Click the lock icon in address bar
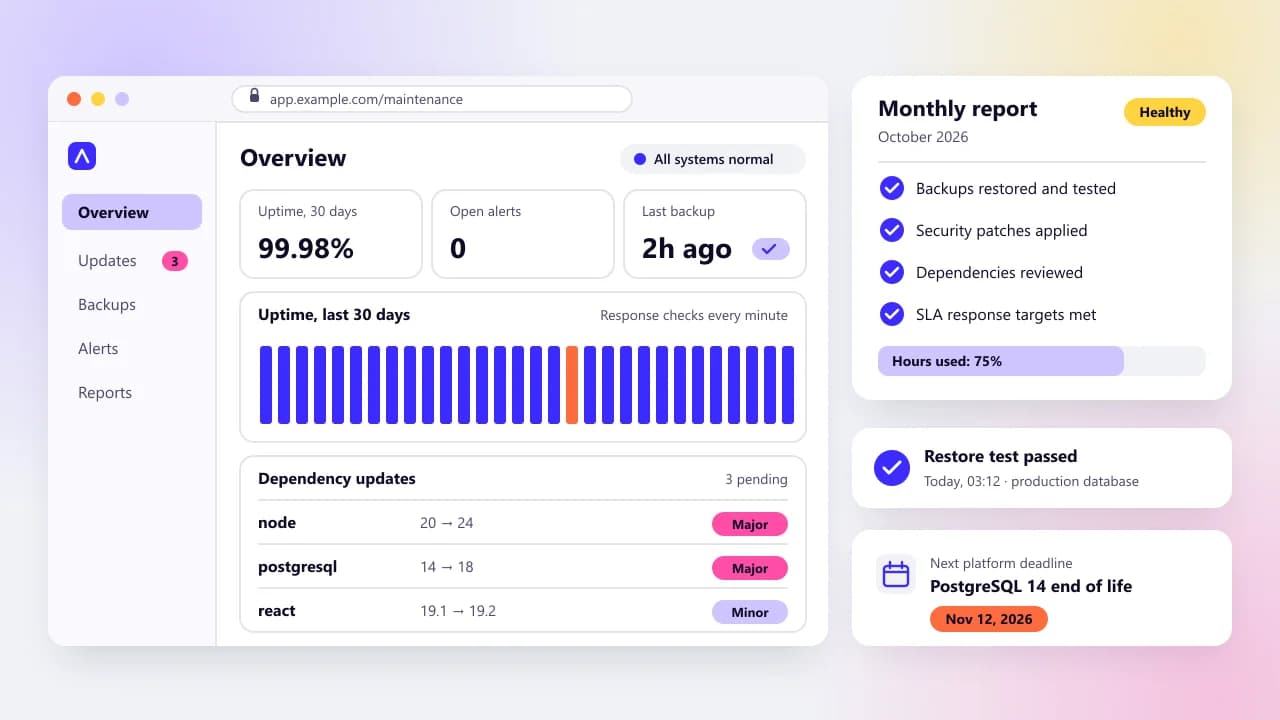Screen dimensions: 1280x720 [x=254, y=96]
